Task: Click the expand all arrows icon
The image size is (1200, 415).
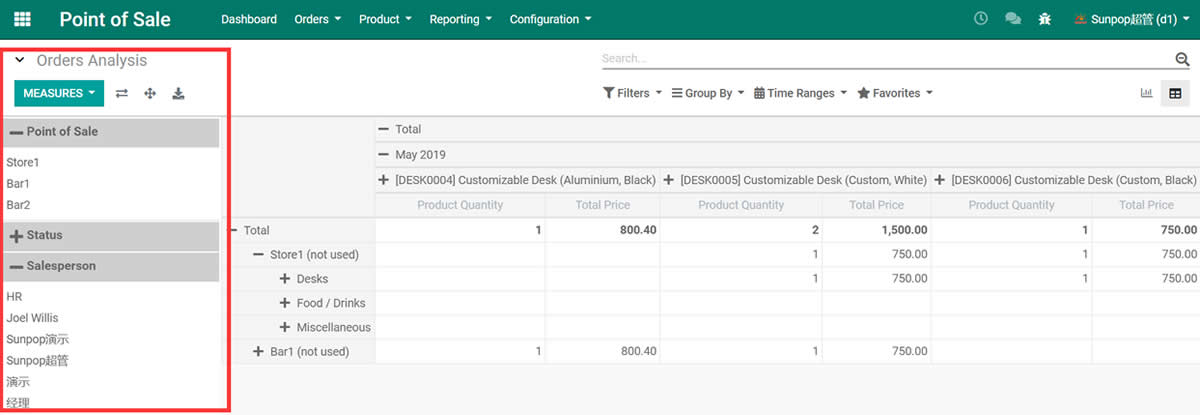Action: 150,93
